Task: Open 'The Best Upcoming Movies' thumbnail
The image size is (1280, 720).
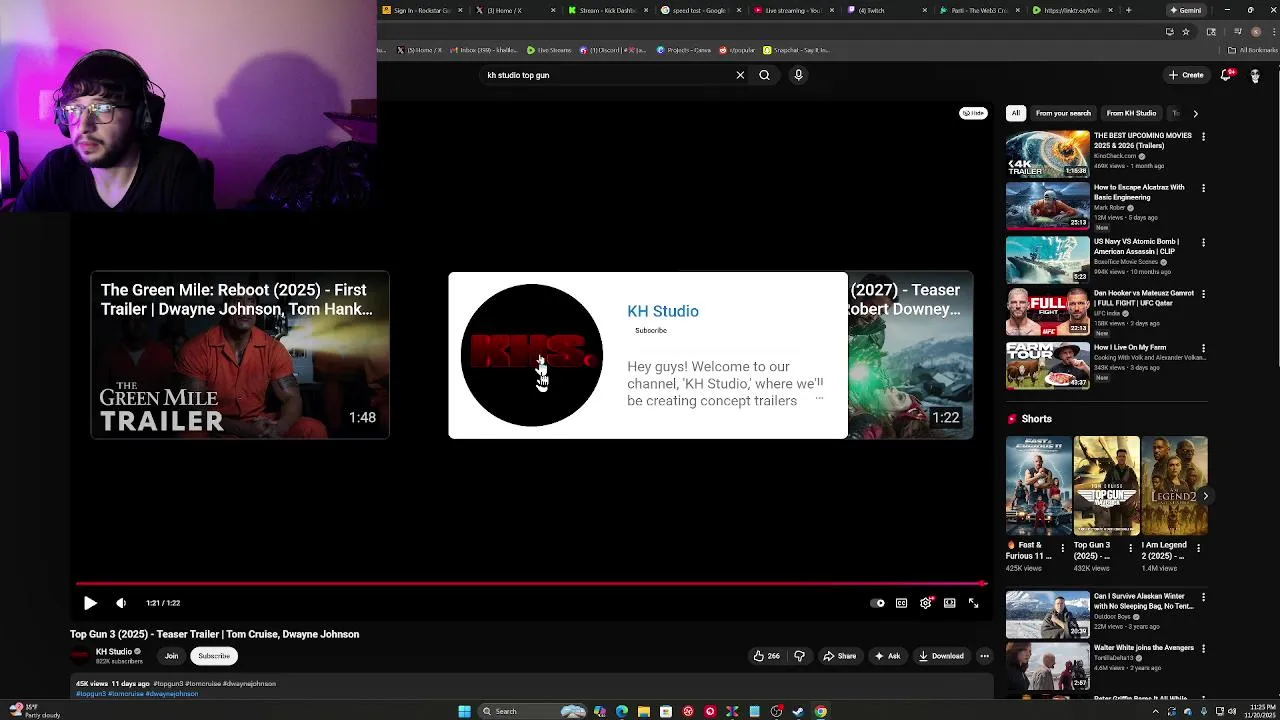Action: 1047,154
